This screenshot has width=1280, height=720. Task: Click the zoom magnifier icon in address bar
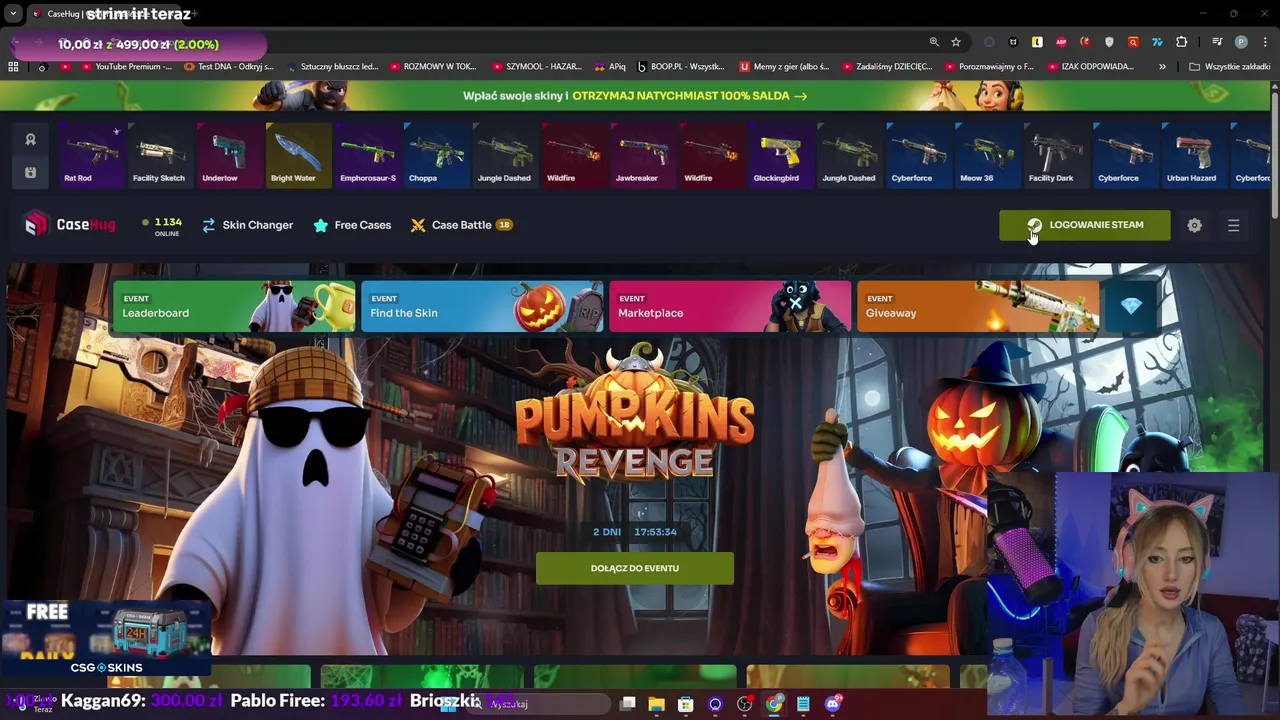click(934, 42)
